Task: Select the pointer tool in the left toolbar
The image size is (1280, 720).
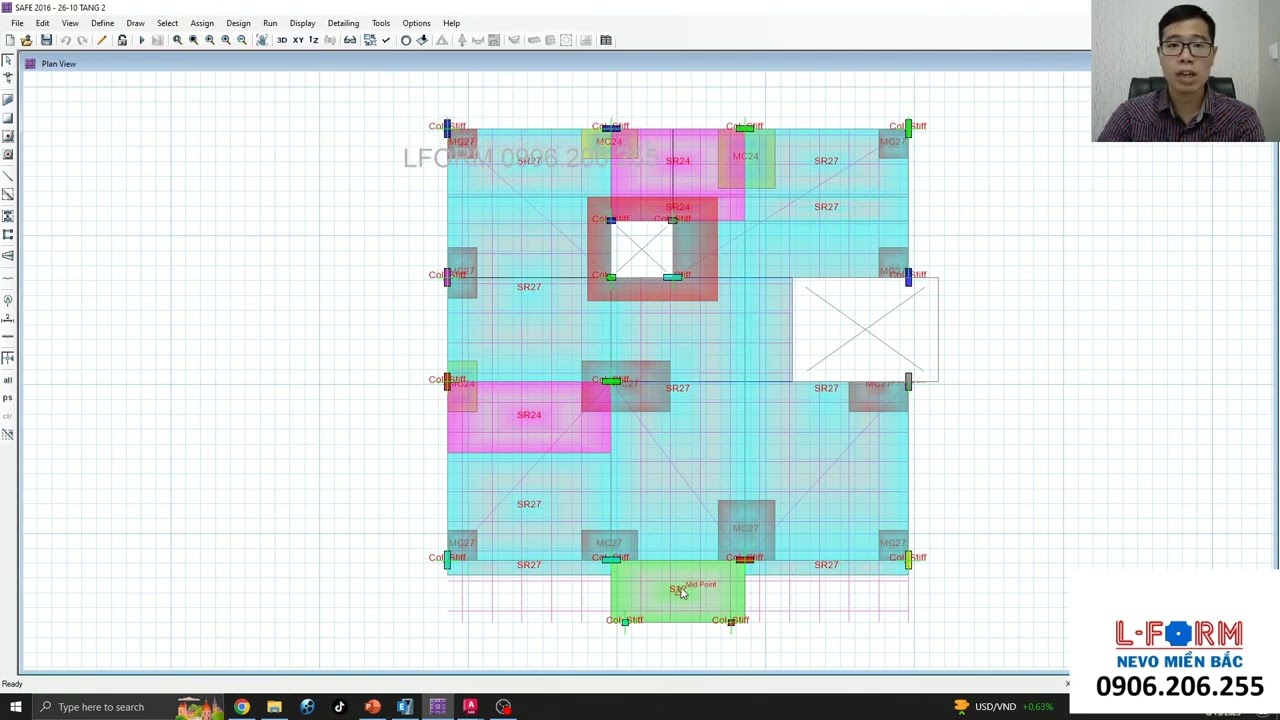Action: point(8,62)
